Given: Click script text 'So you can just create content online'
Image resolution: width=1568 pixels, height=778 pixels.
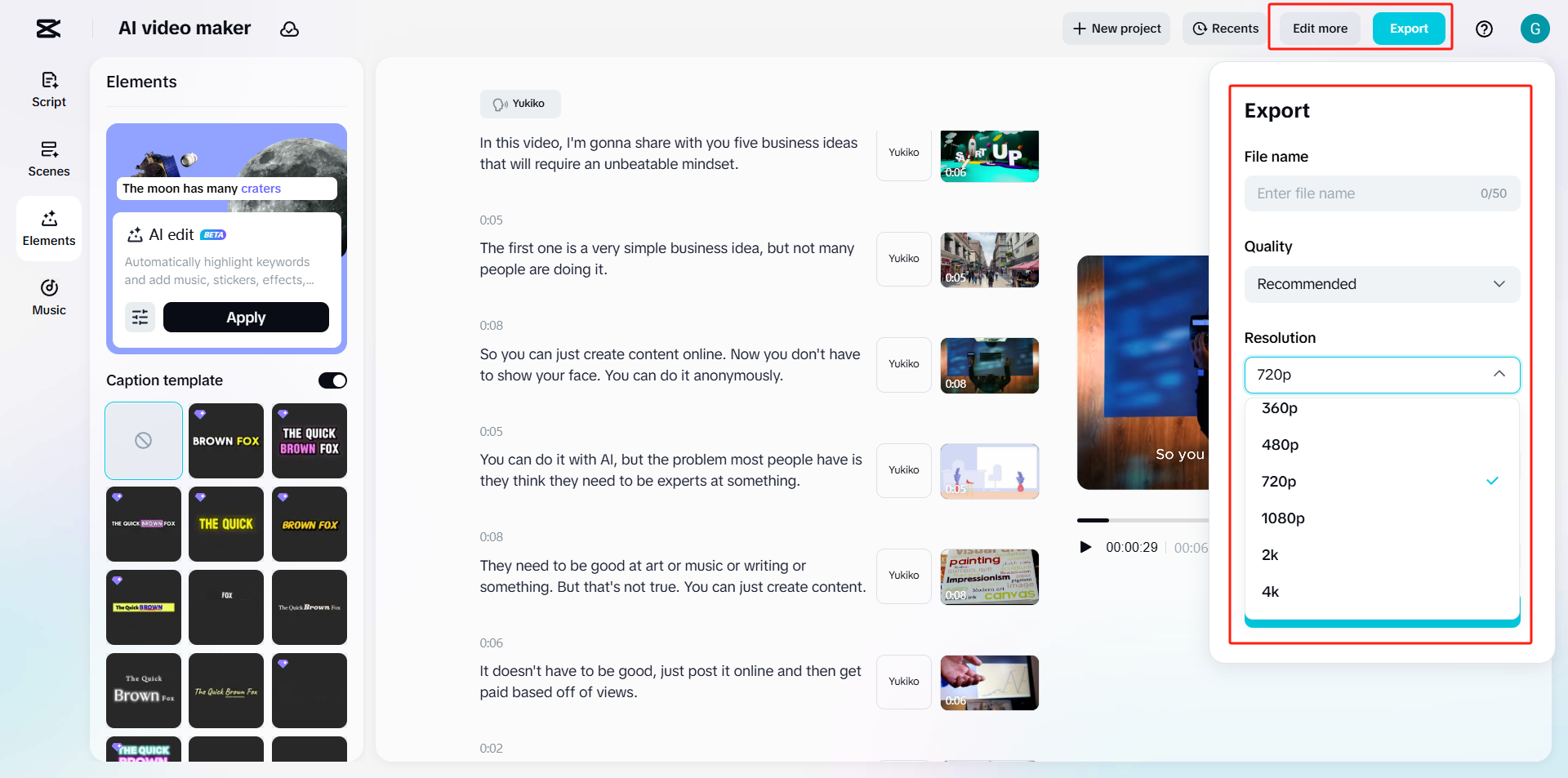Looking at the screenshot, I should (670, 365).
